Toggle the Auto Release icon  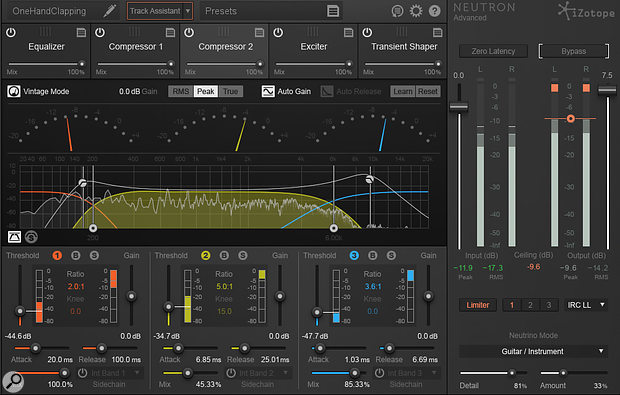[x=327, y=91]
